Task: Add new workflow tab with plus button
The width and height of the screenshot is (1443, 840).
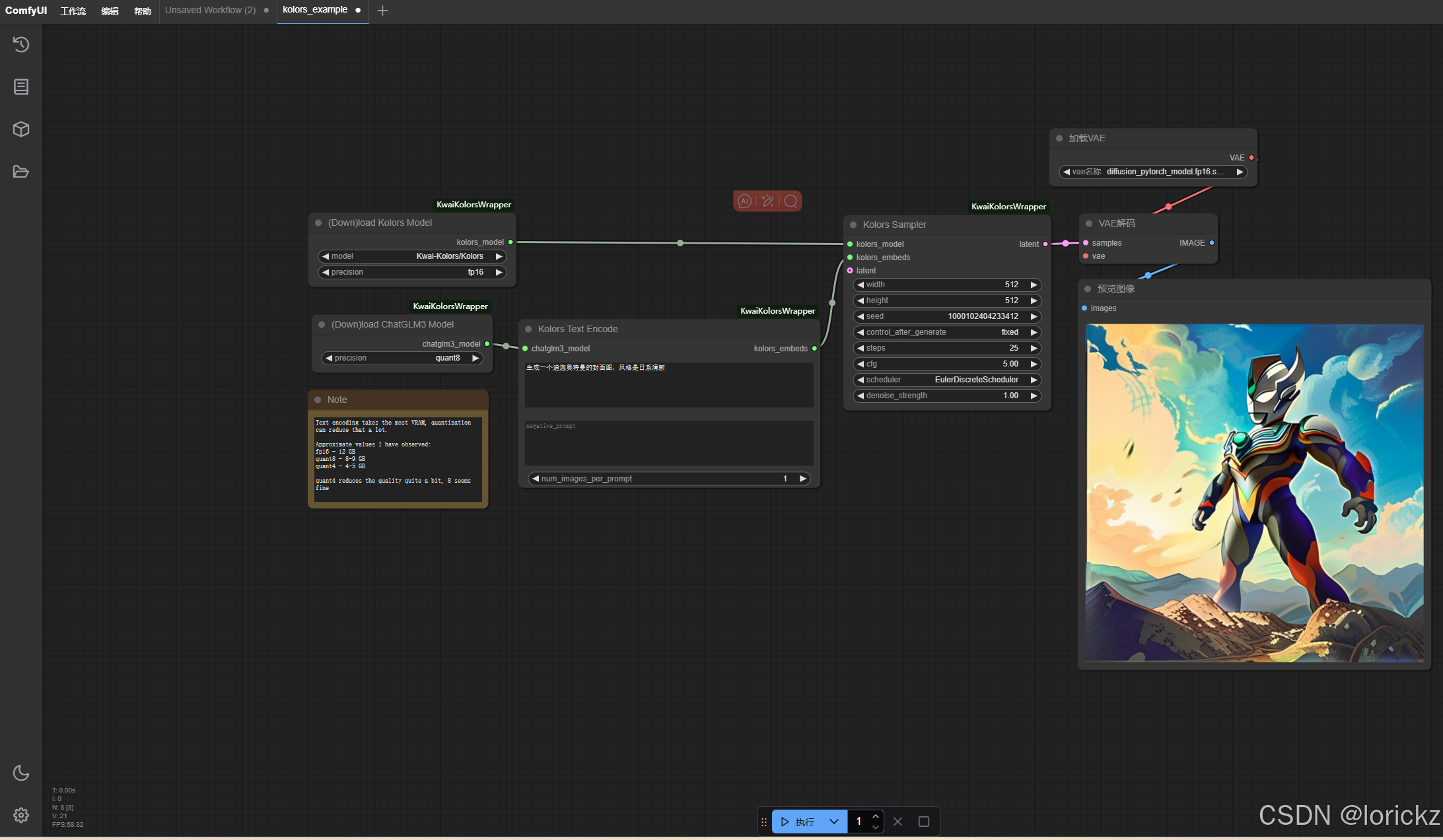Action: 382,11
